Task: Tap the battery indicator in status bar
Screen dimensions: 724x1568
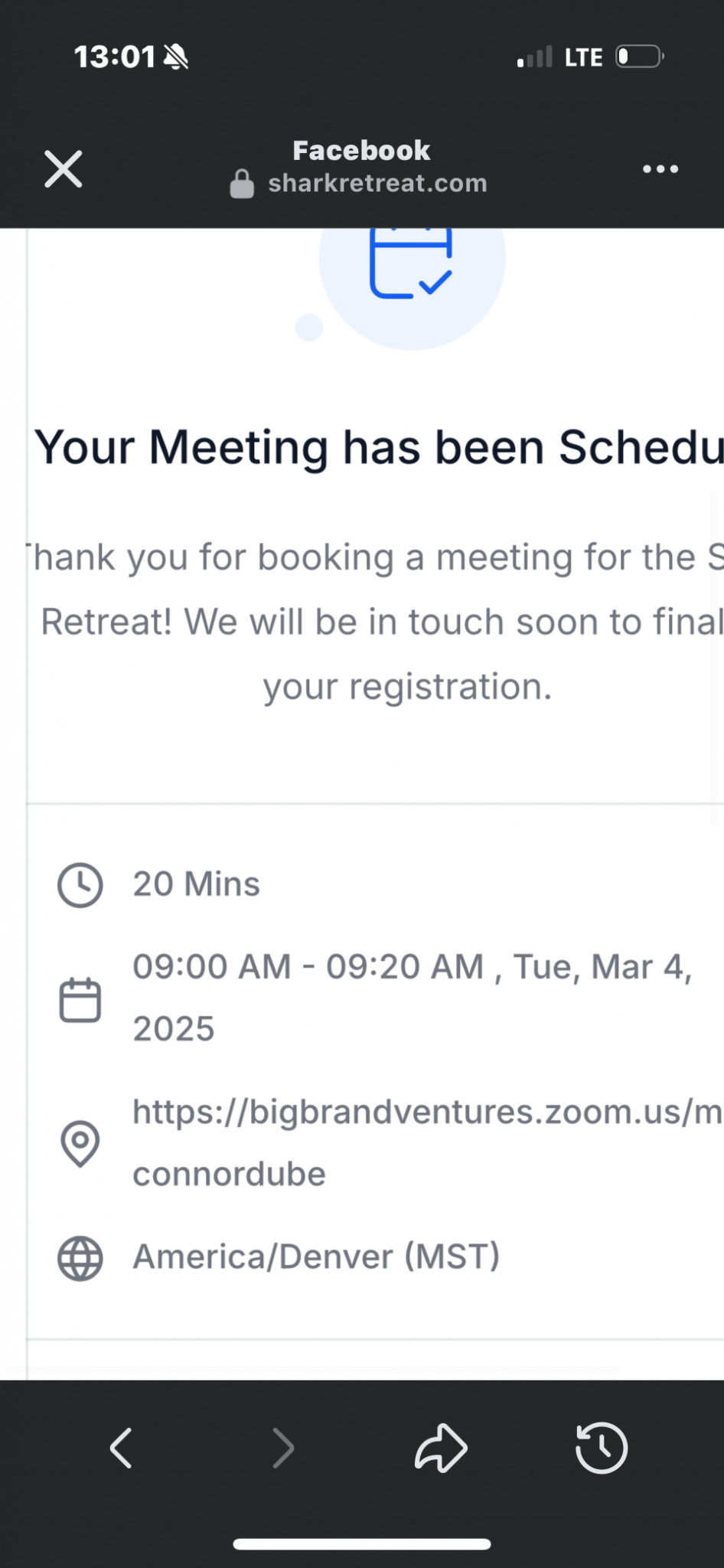Action: pyautogui.click(x=640, y=57)
